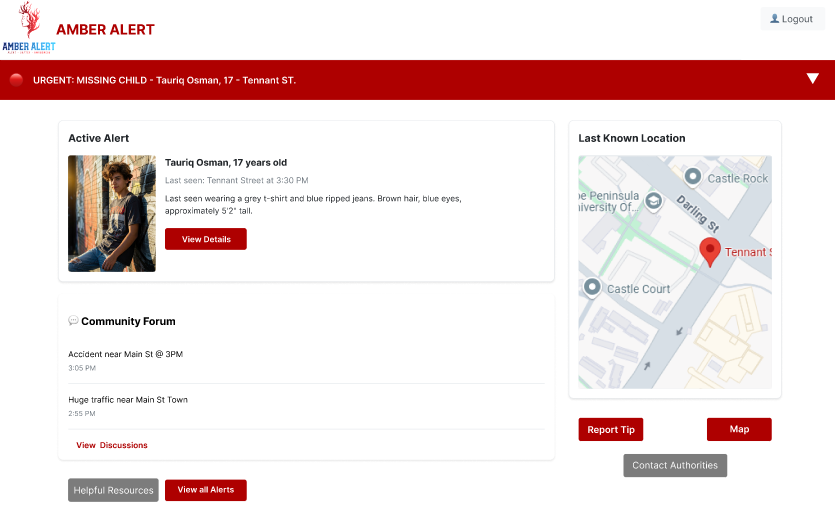Log out using the Logout button
Viewport: 835px width, 521px height.
(792, 19)
